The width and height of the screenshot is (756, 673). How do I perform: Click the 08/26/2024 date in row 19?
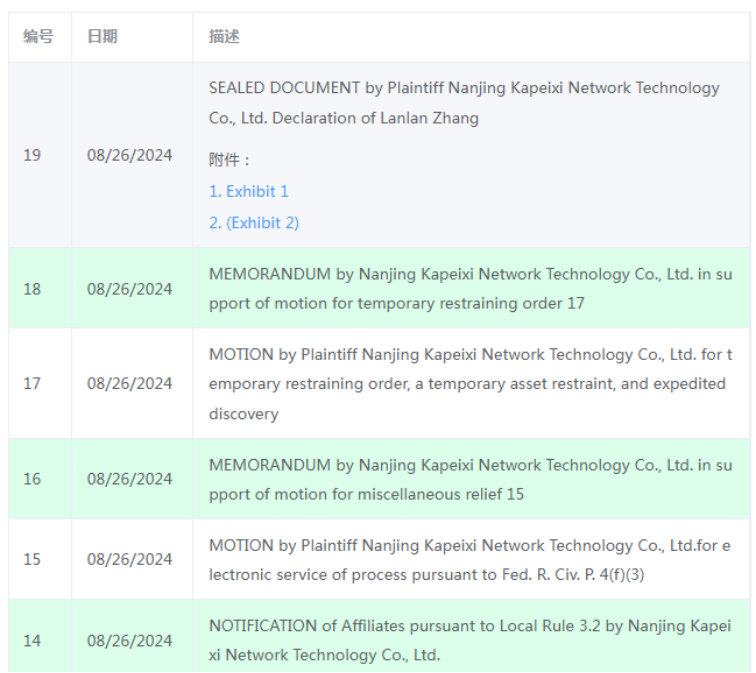click(x=129, y=155)
